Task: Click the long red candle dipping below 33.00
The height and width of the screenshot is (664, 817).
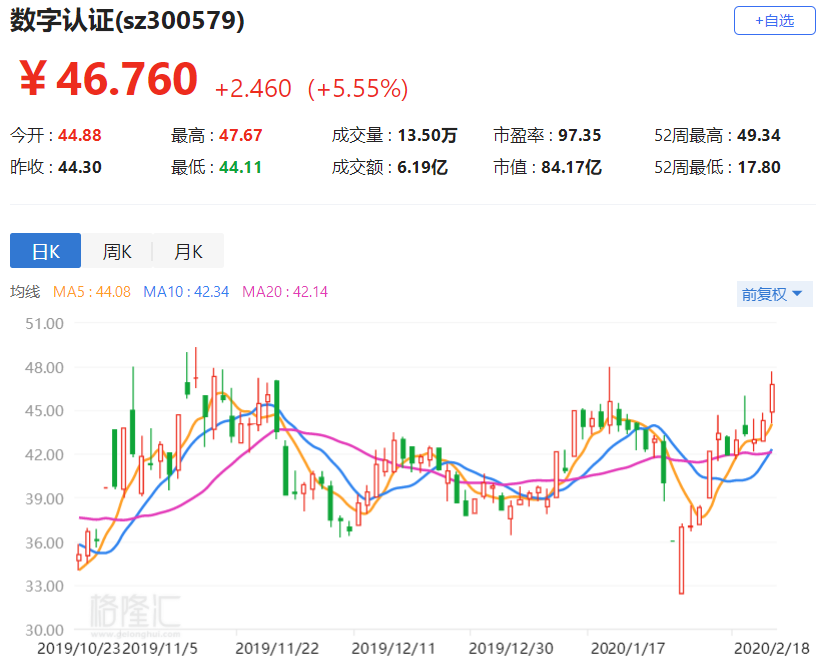Action: pos(681,560)
